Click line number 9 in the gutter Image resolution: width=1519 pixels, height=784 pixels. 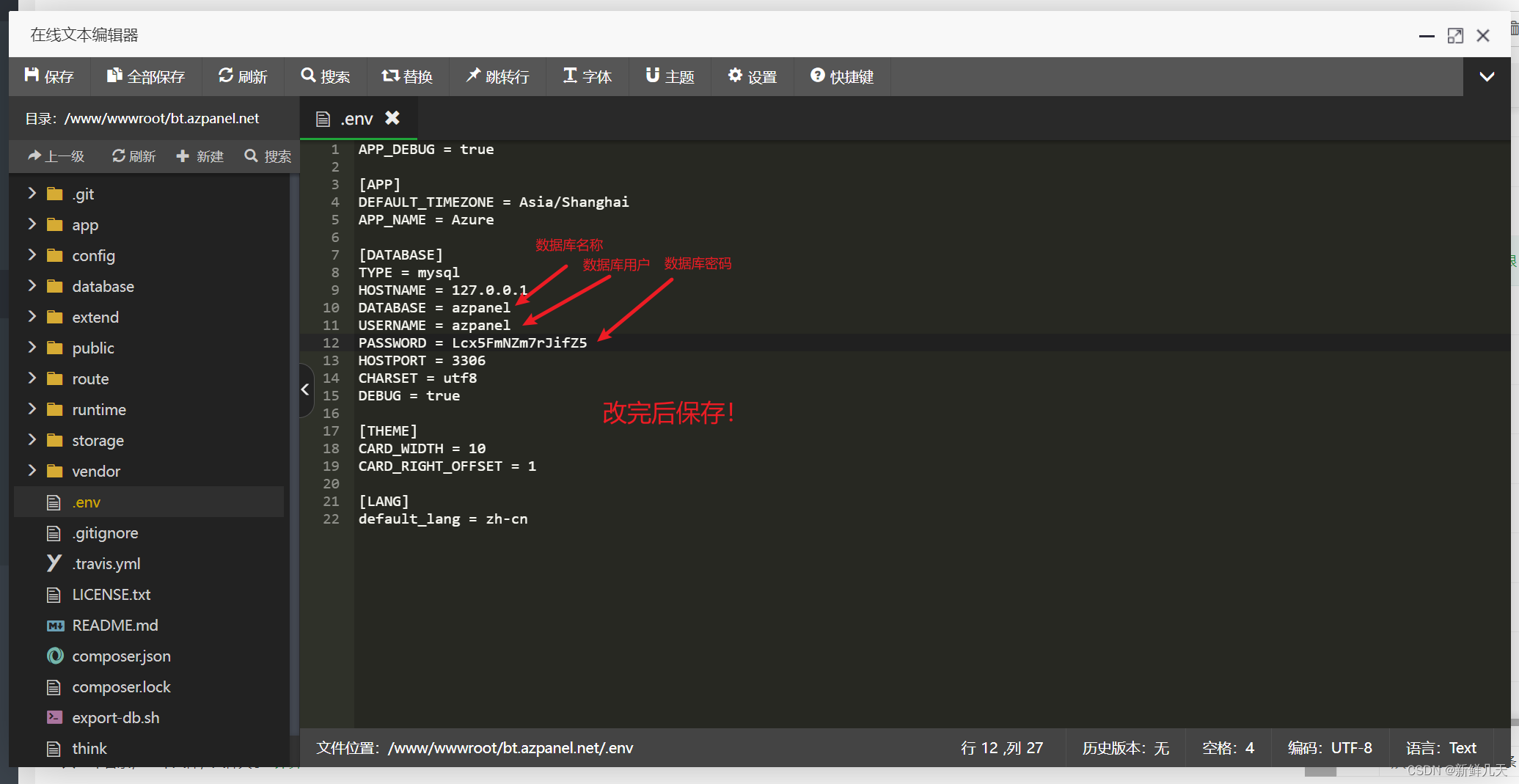(x=334, y=290)
